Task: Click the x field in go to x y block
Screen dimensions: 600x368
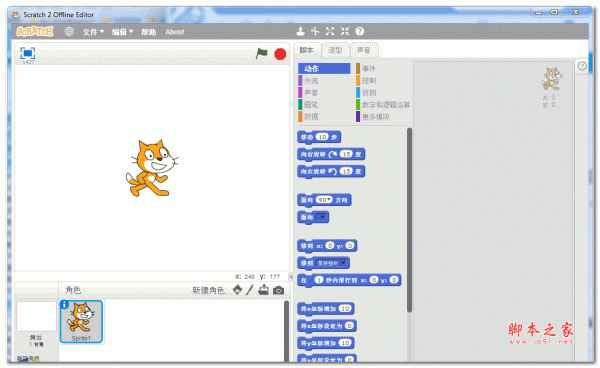Action: pos(330,246)
